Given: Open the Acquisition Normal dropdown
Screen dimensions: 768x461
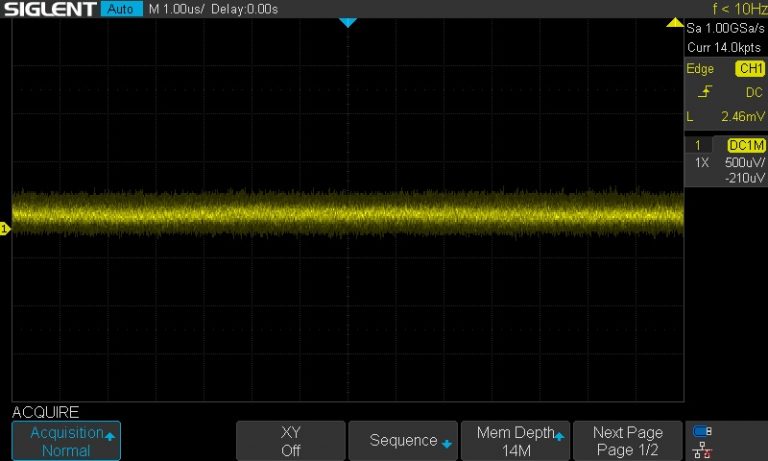Looking at the screenshot, I should [x=66, y=441].
